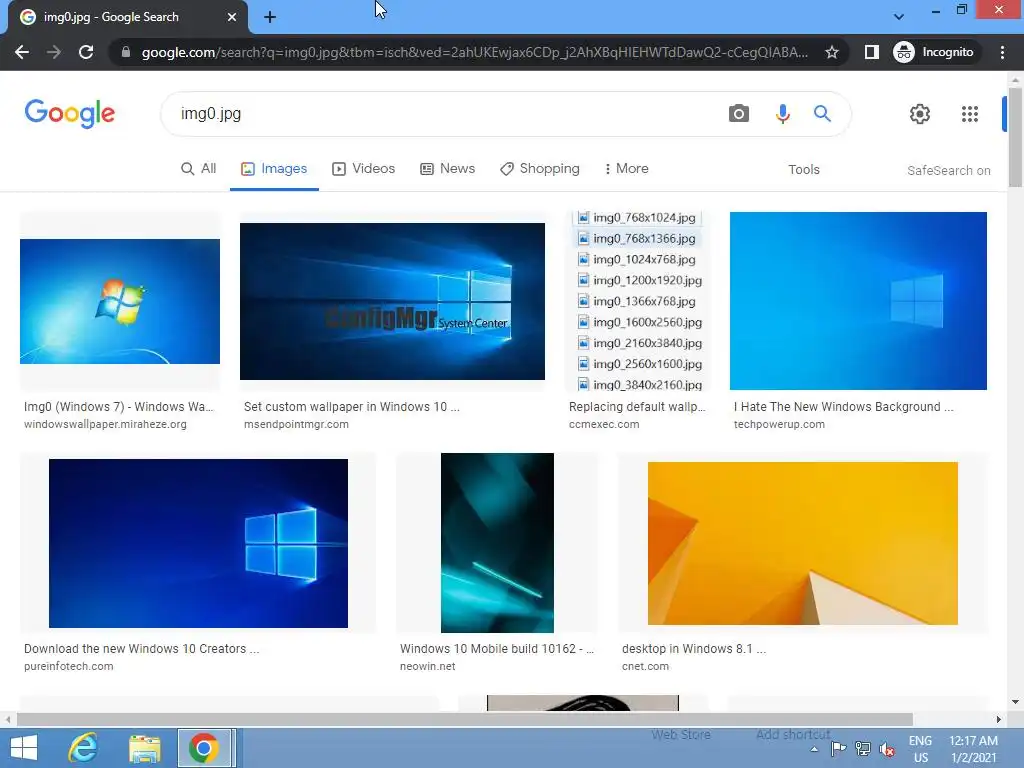Open the Action Center flag icon
Viewport: 1024px width, 768px height.
click(x=839, y=749)
